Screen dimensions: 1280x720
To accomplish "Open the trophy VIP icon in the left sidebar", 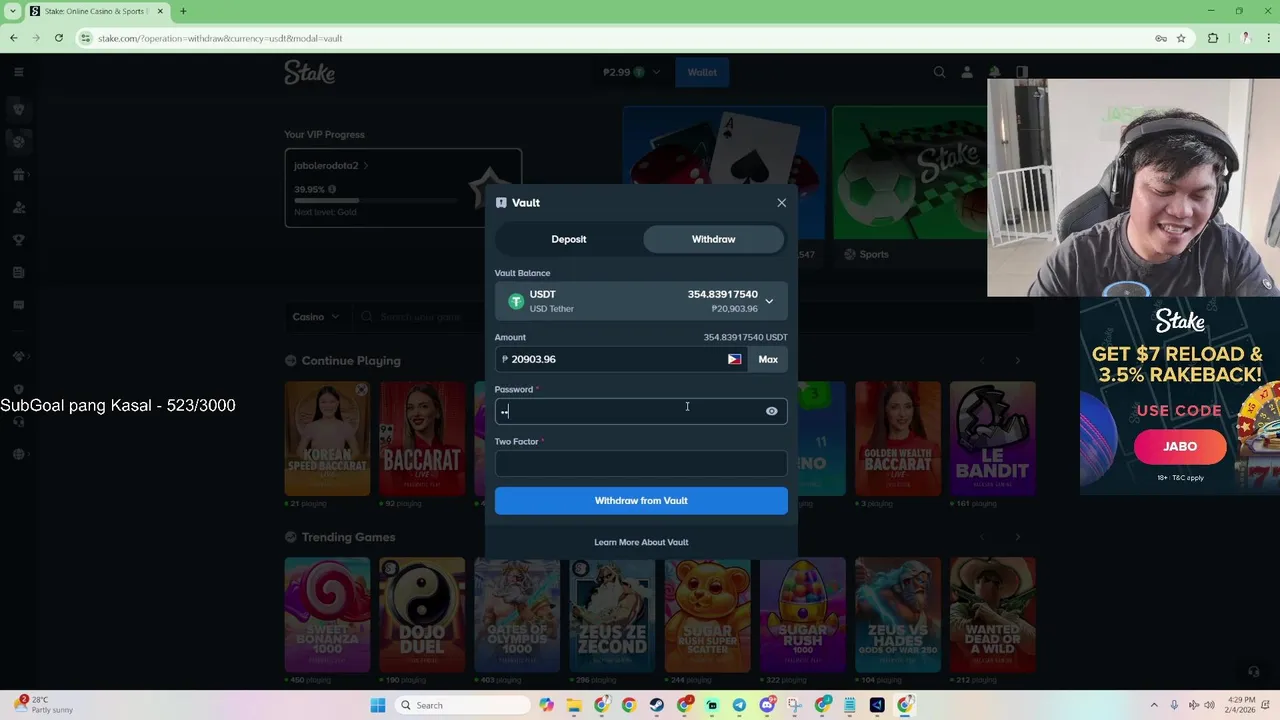I will [18, 240].
